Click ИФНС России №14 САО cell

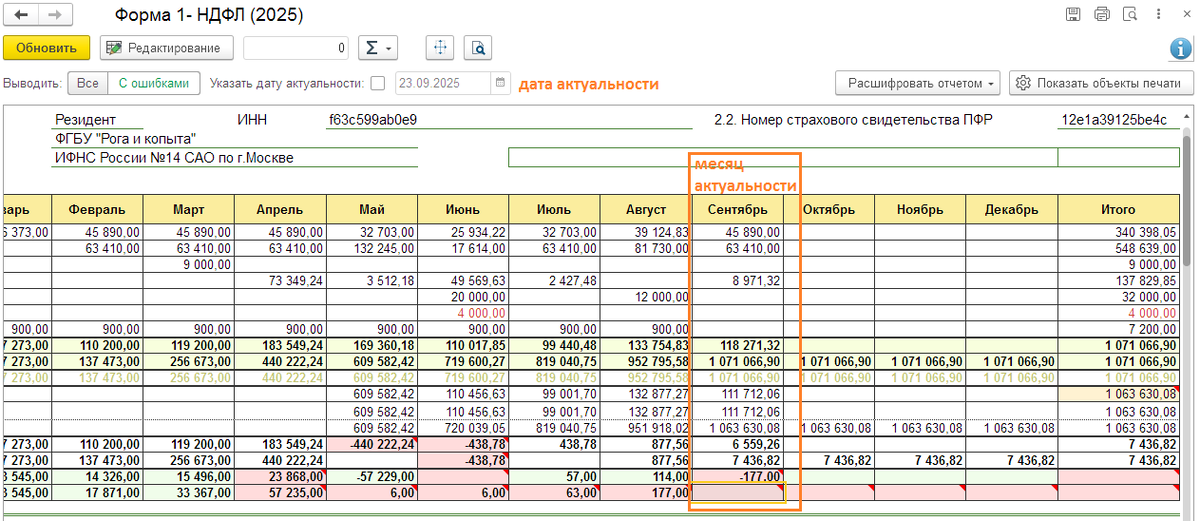coord(234,157)
